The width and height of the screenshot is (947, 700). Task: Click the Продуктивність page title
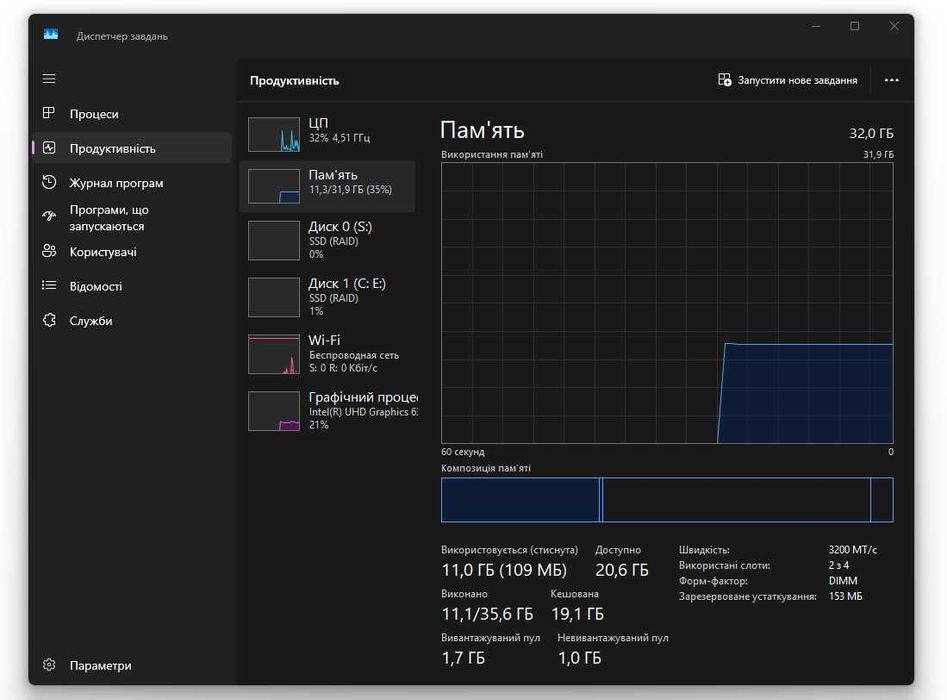pos(294,80)
